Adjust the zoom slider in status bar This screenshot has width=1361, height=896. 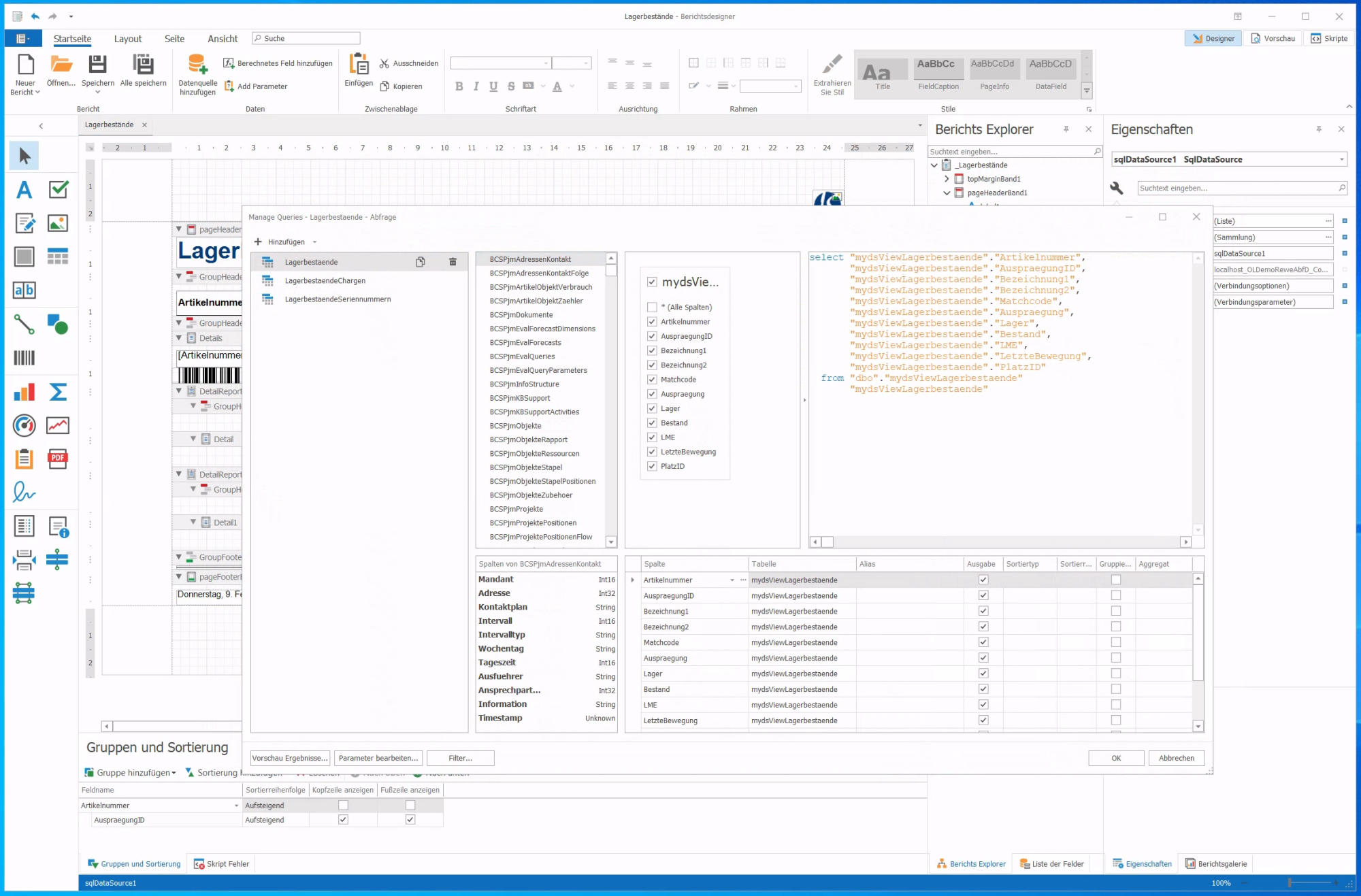click(1290, 883)
